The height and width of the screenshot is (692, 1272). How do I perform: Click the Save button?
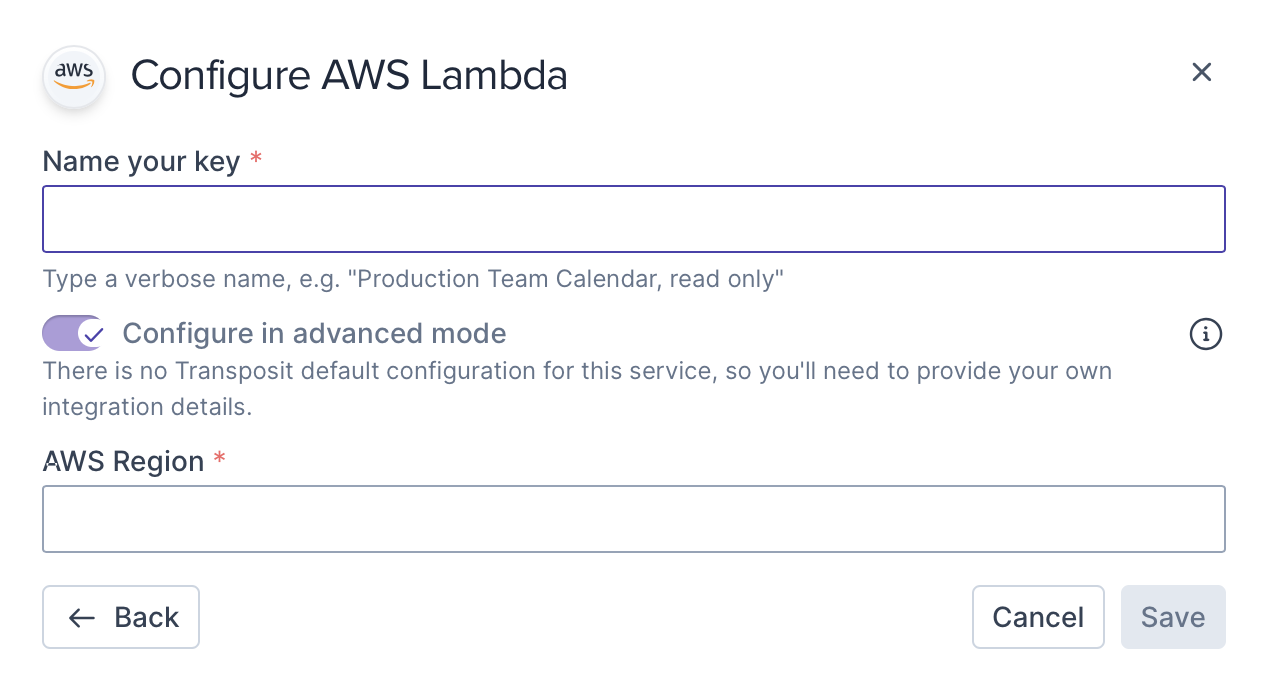(x=1173, y=617)
